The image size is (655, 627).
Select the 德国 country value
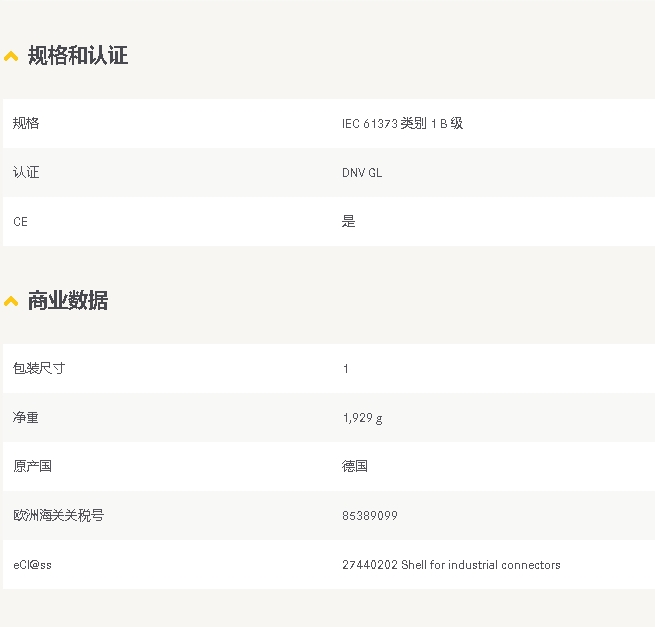(x=355, y=466)
